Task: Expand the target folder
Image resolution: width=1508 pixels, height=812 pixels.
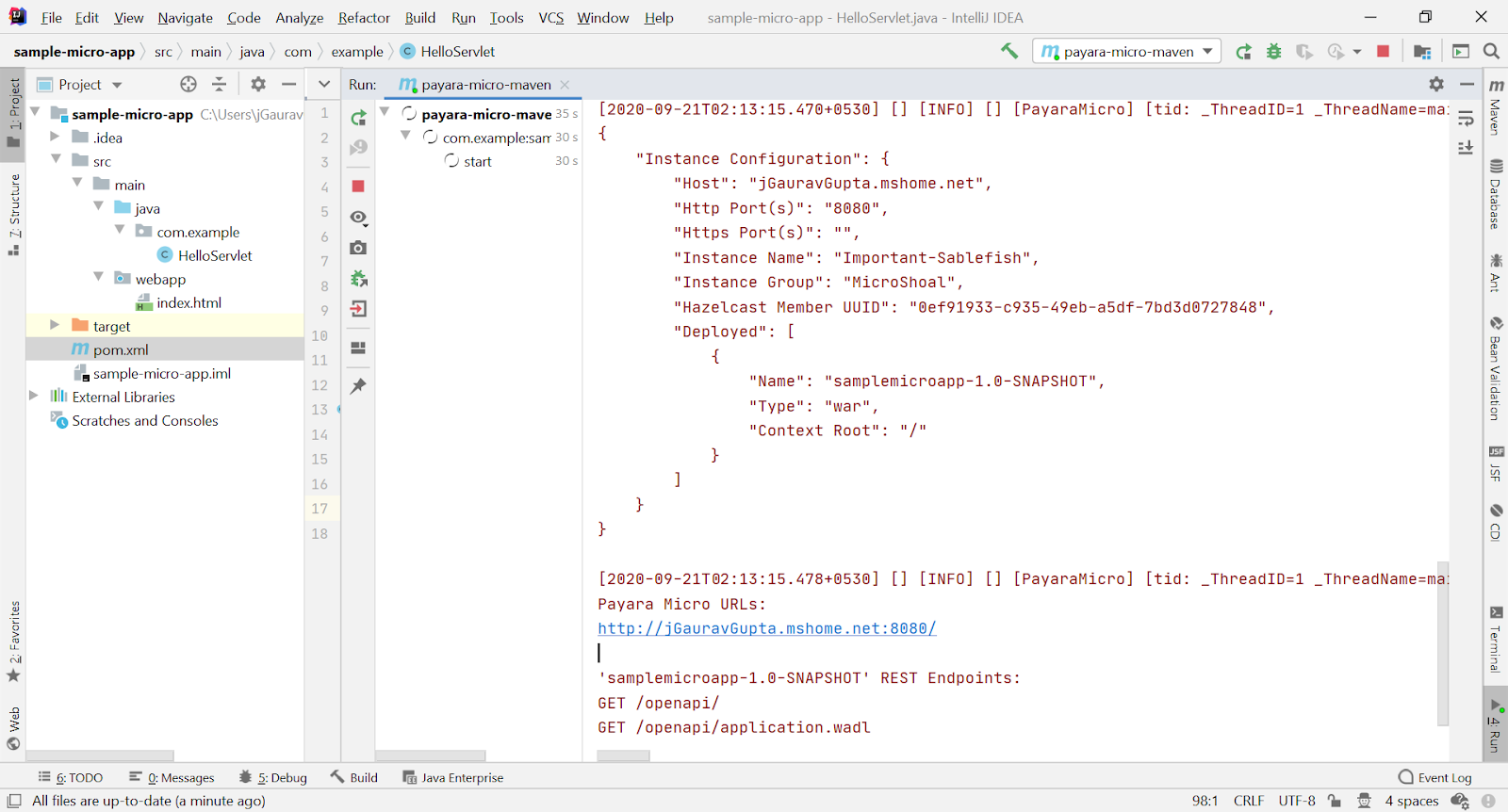Action: [x=55, y=325]
